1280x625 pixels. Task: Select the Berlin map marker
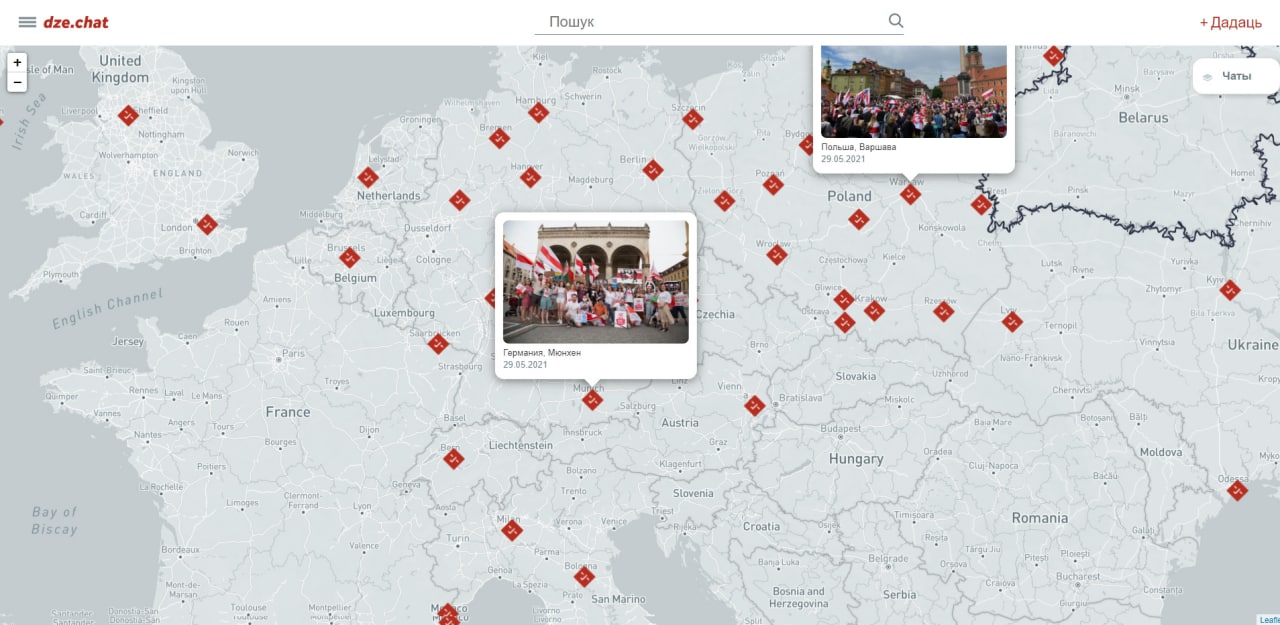[653, 170]
